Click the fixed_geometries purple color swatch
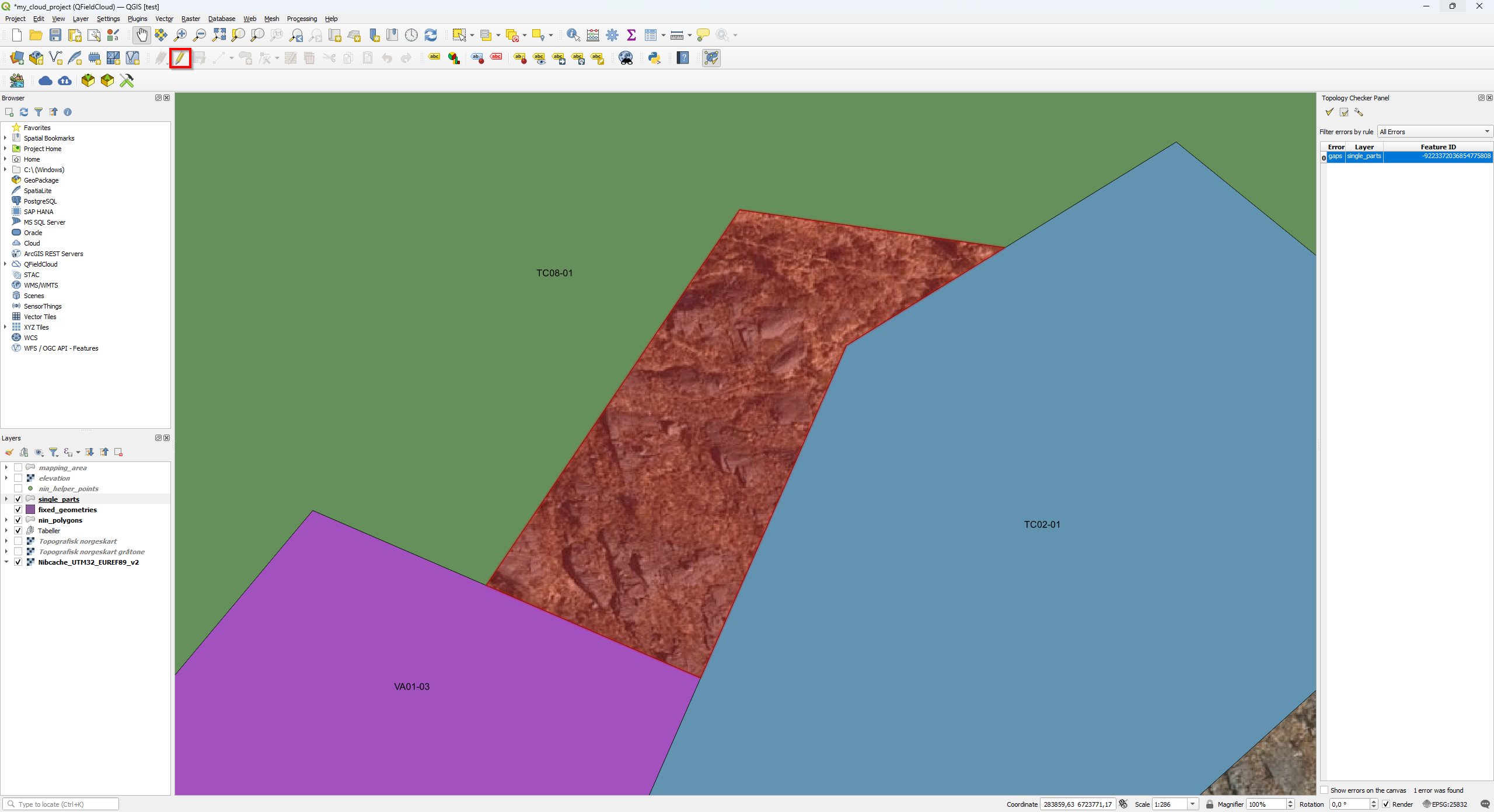Viewport: 1494px width, 812px height. (30, 510)
